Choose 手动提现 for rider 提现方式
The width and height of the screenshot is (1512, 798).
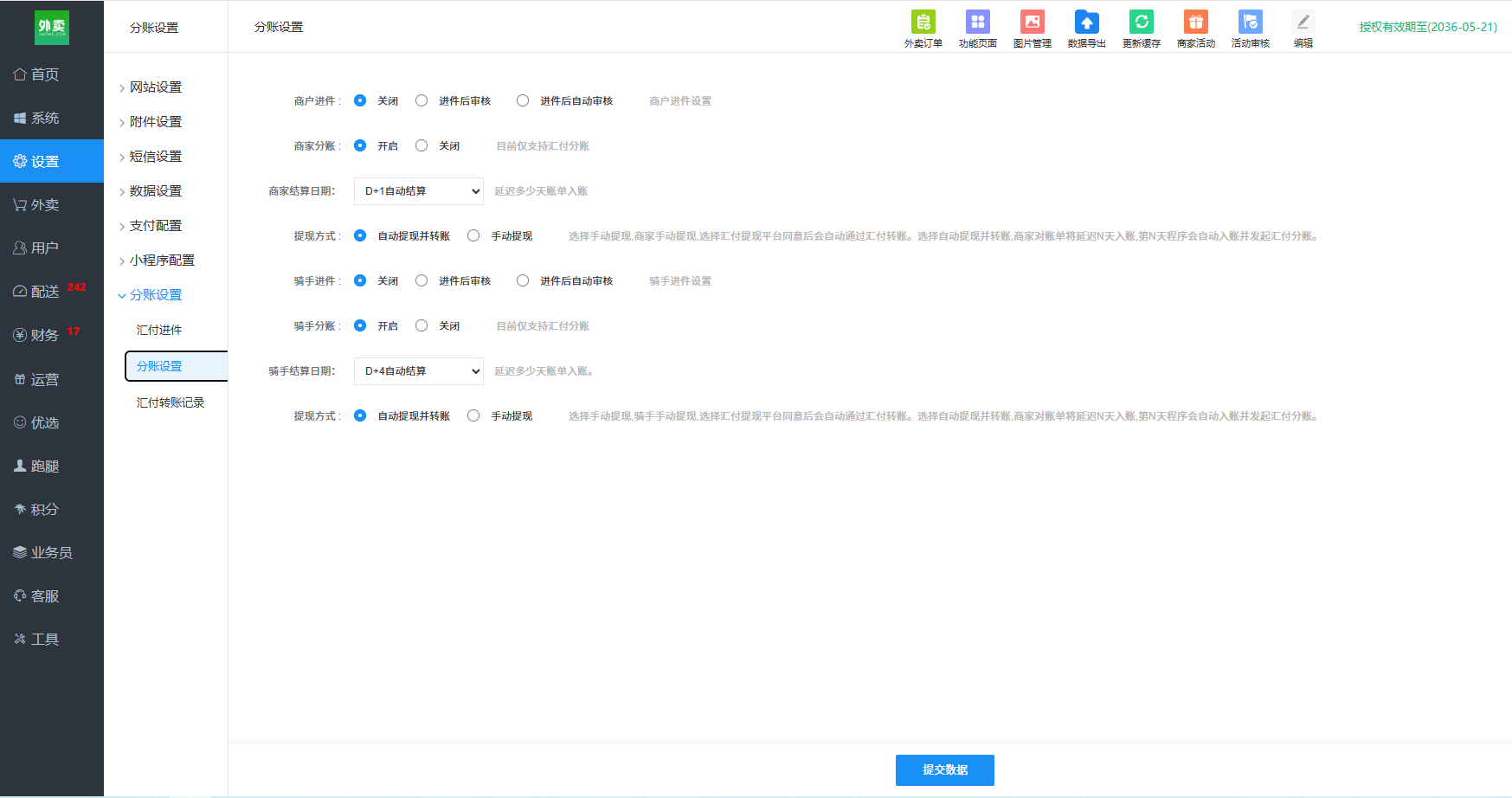point(473,415)
